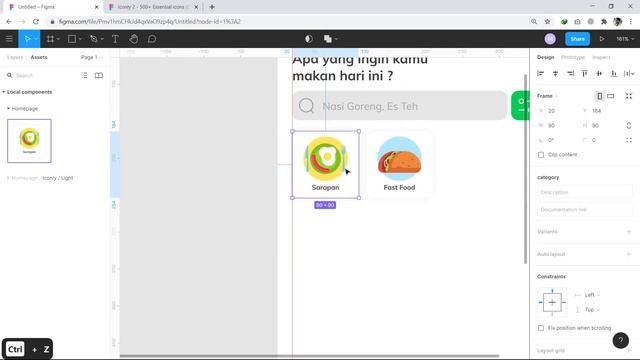Viewport: 640px width, 360px height.
Task: Open distribute spacing dropdown
Action: pos(629,73)
